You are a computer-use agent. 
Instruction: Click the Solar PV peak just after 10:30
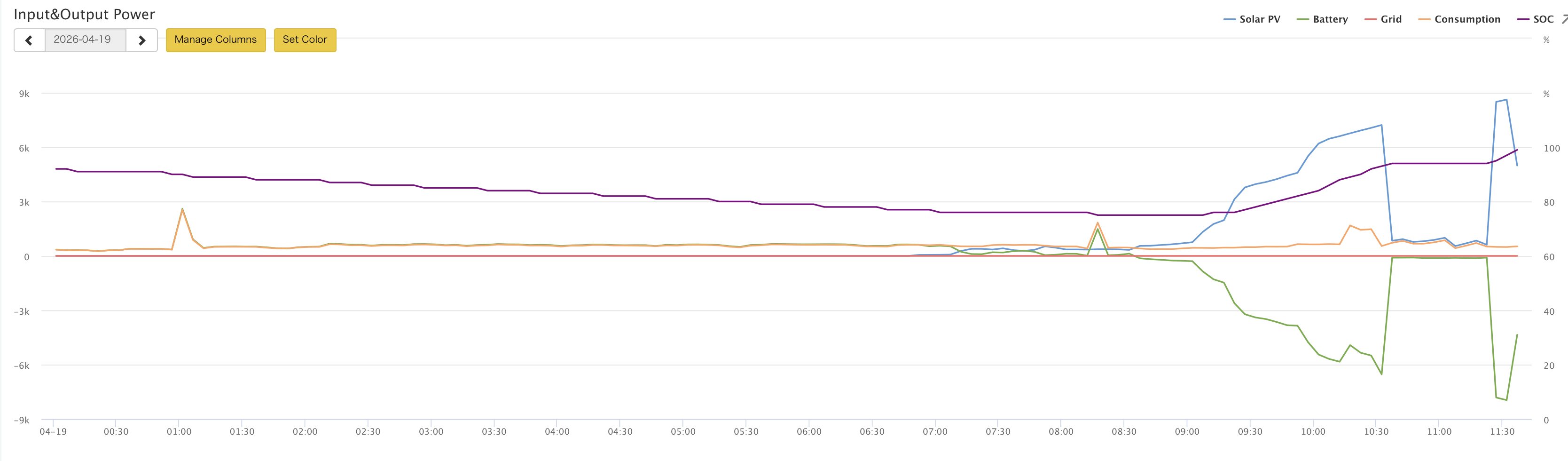click(1381, 126)
